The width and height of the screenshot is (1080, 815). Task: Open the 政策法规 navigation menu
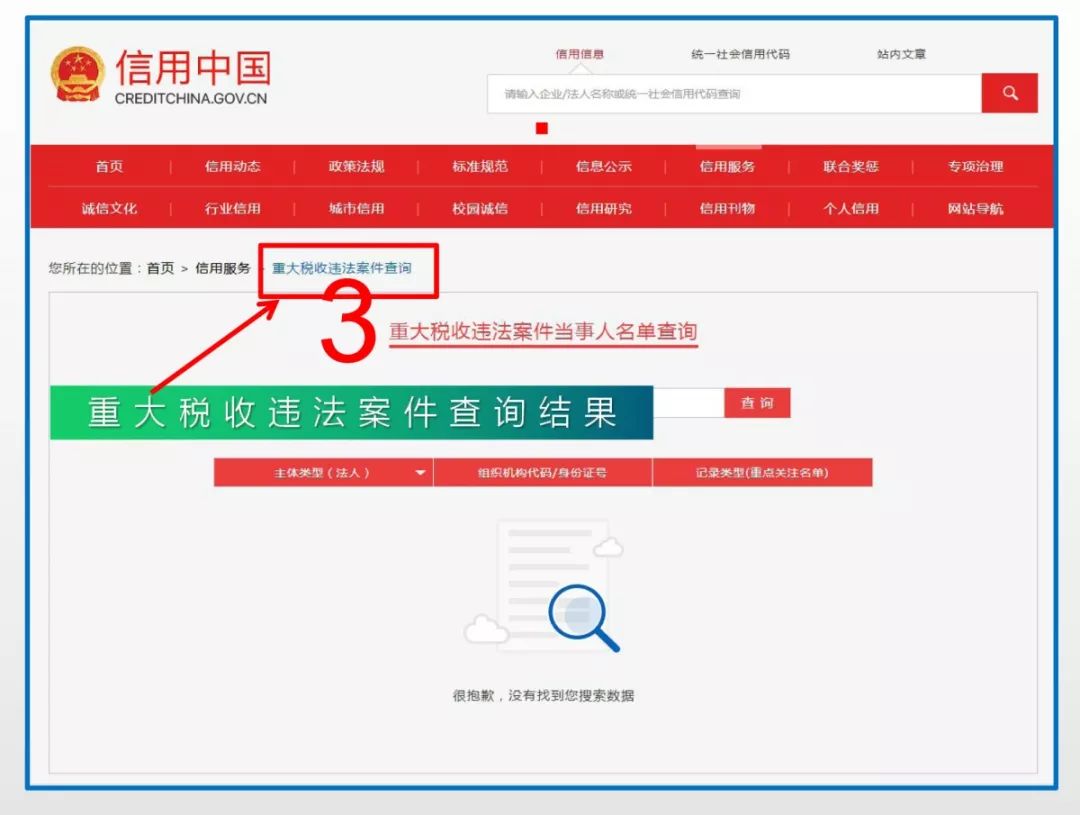[356, 167]
